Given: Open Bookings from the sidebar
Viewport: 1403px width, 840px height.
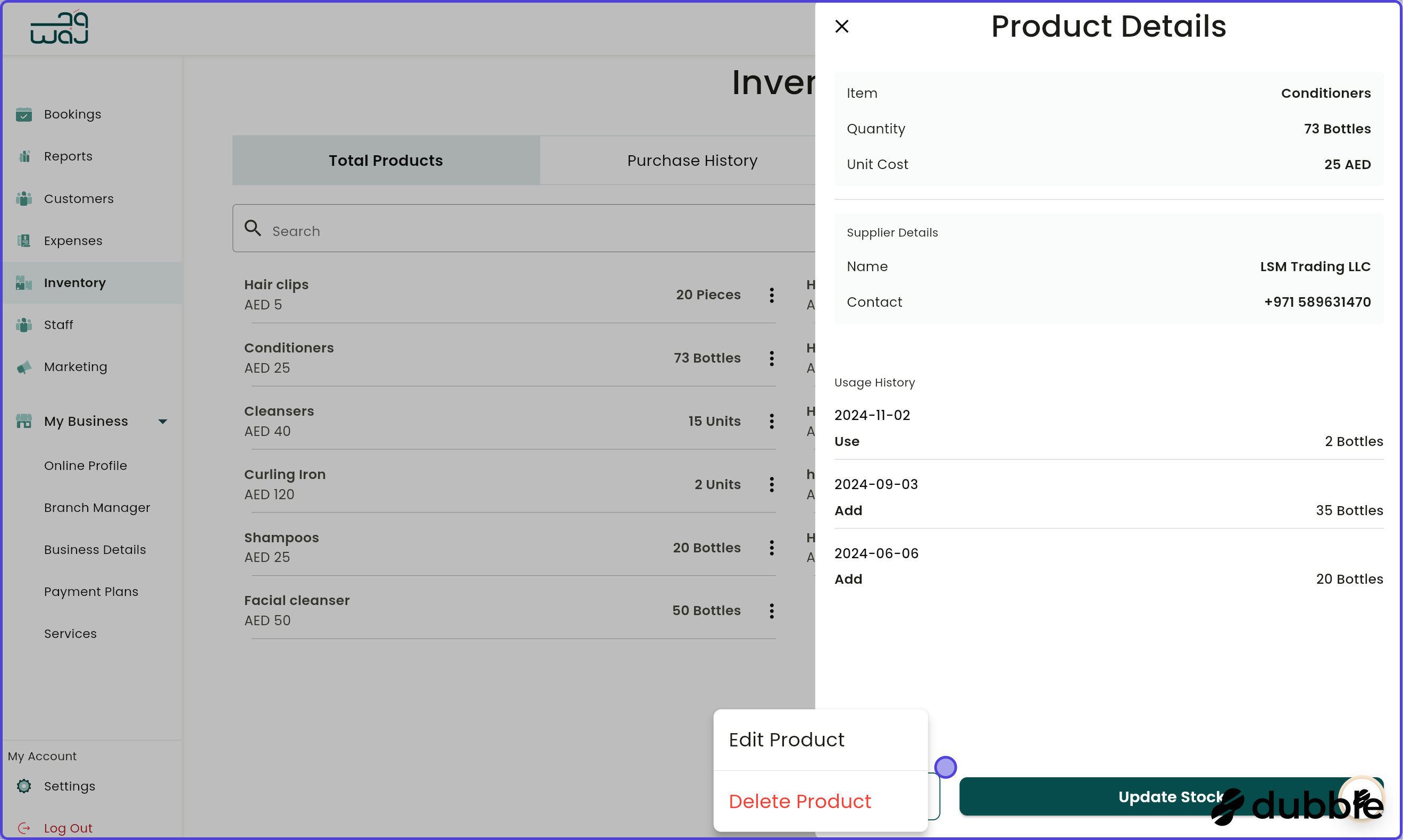Looking at the screenshot, I should (72, 114).
